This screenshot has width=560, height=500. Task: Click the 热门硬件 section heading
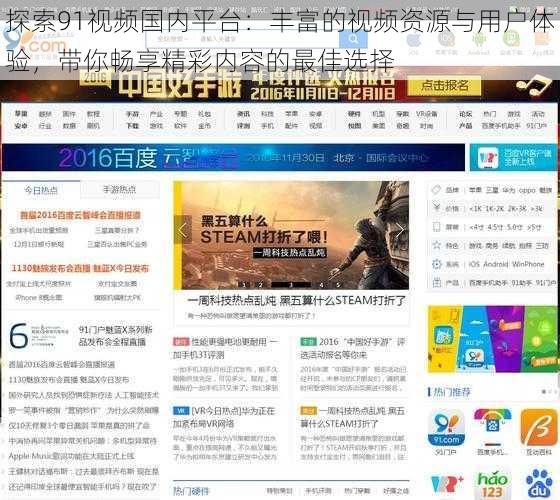coord(191,491)
